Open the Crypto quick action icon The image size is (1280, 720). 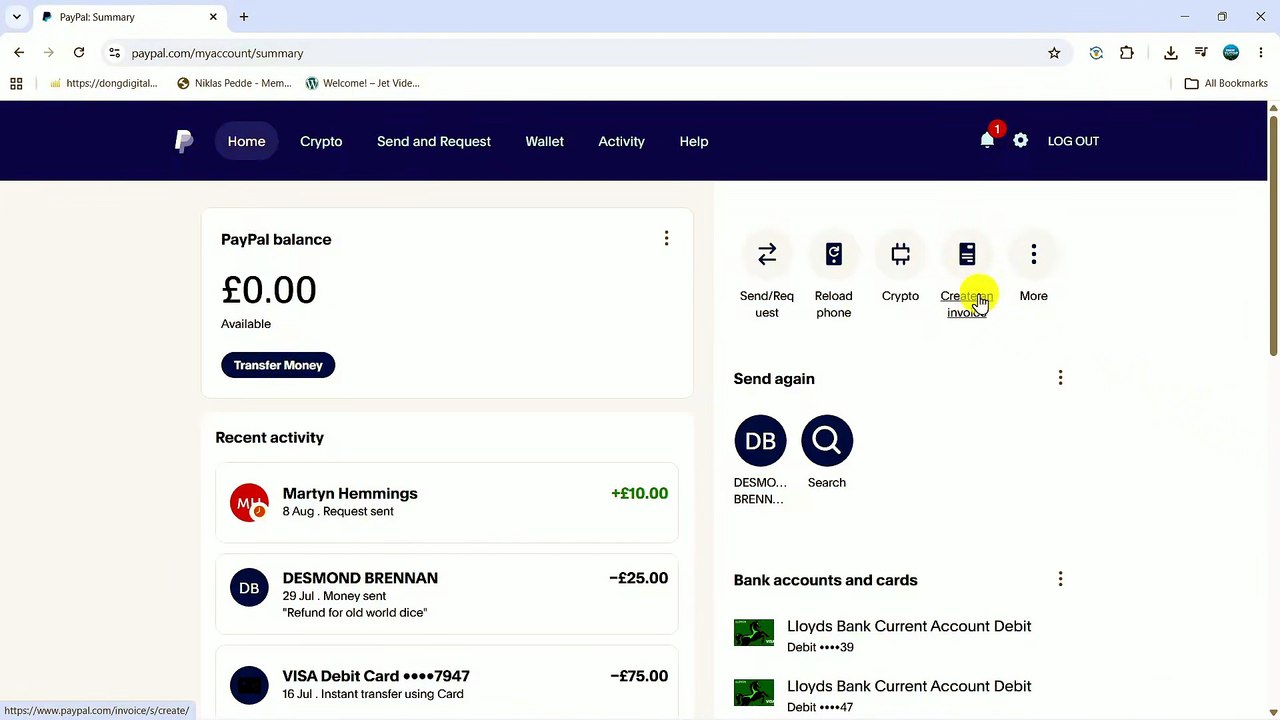pyautogui.click(x=900, y=255)
